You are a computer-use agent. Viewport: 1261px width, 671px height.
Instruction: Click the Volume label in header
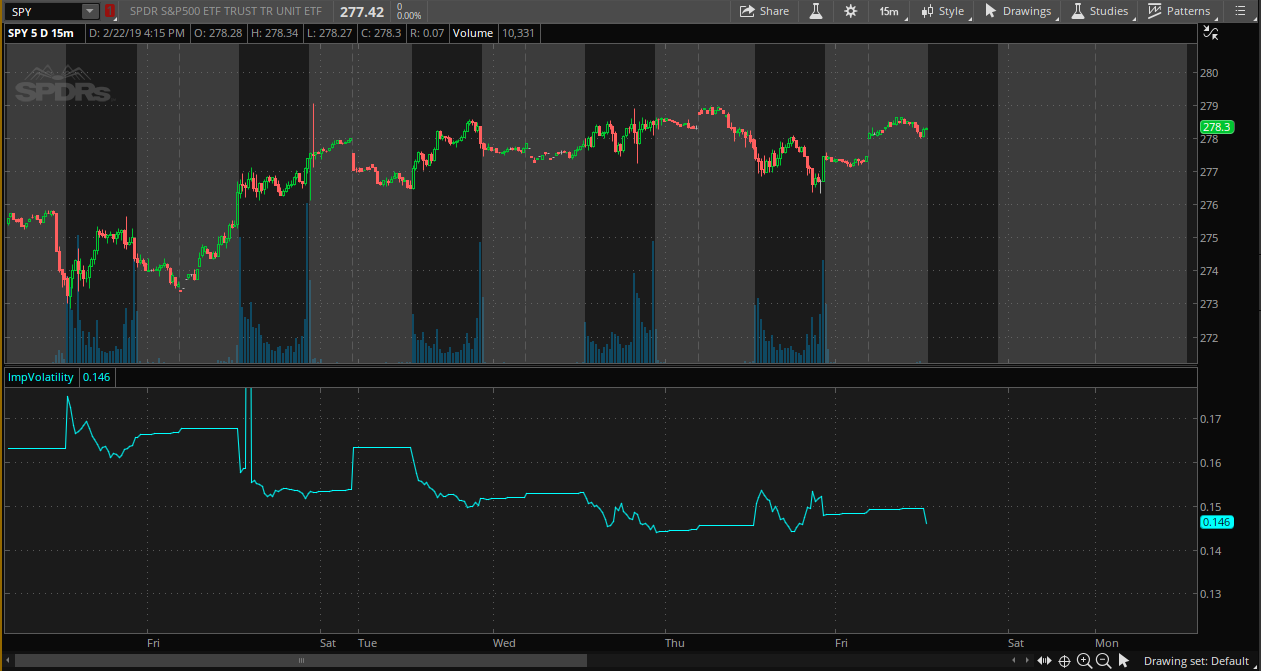(x=473, y=33)
